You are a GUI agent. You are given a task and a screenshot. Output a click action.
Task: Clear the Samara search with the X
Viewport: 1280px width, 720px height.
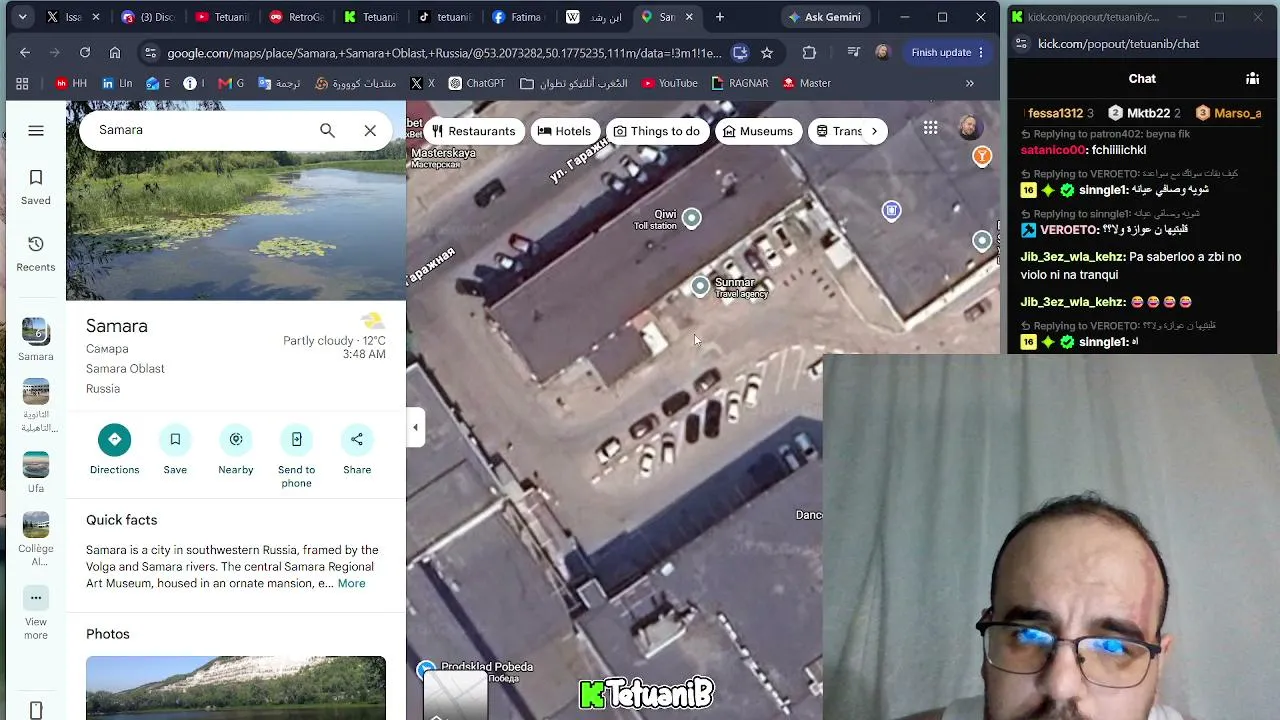click(370, 130)
